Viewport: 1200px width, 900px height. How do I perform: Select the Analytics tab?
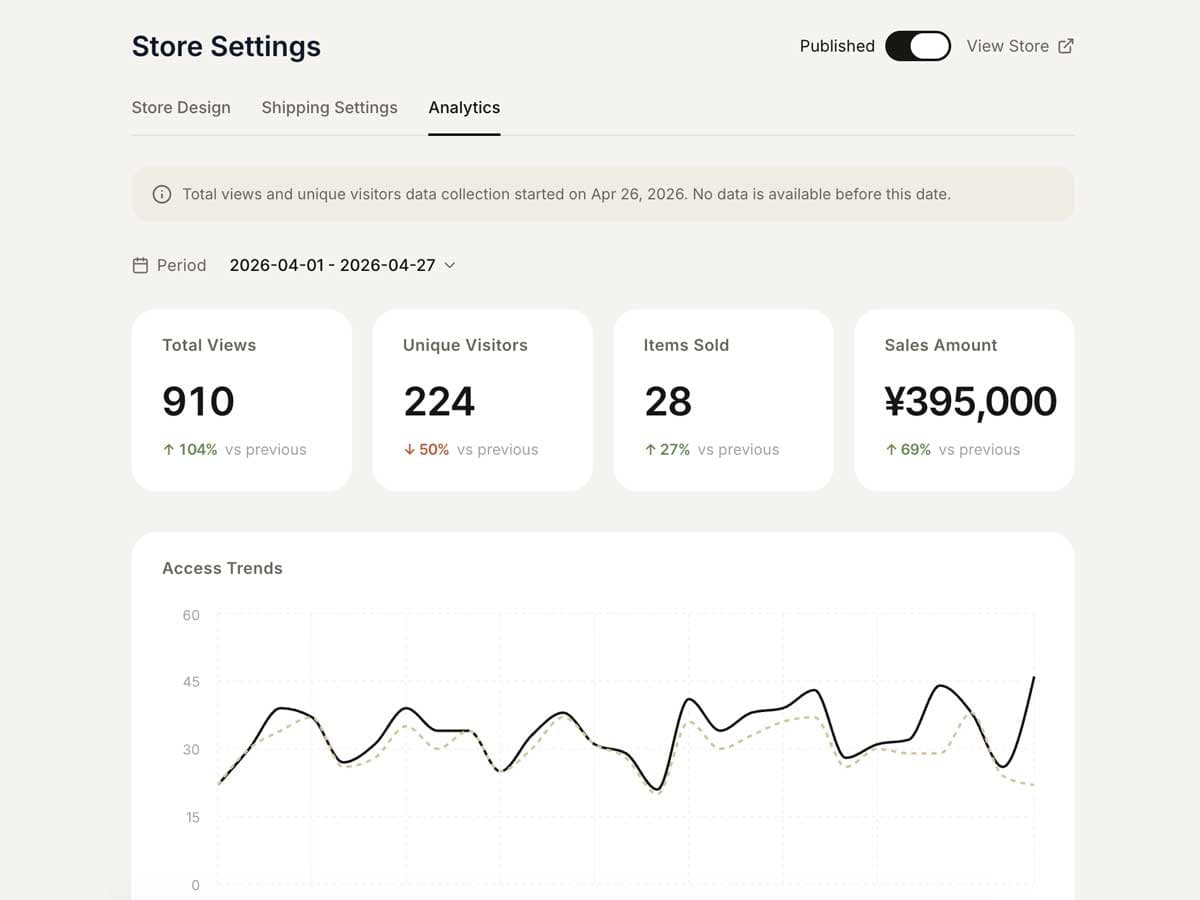click(464, 107)
